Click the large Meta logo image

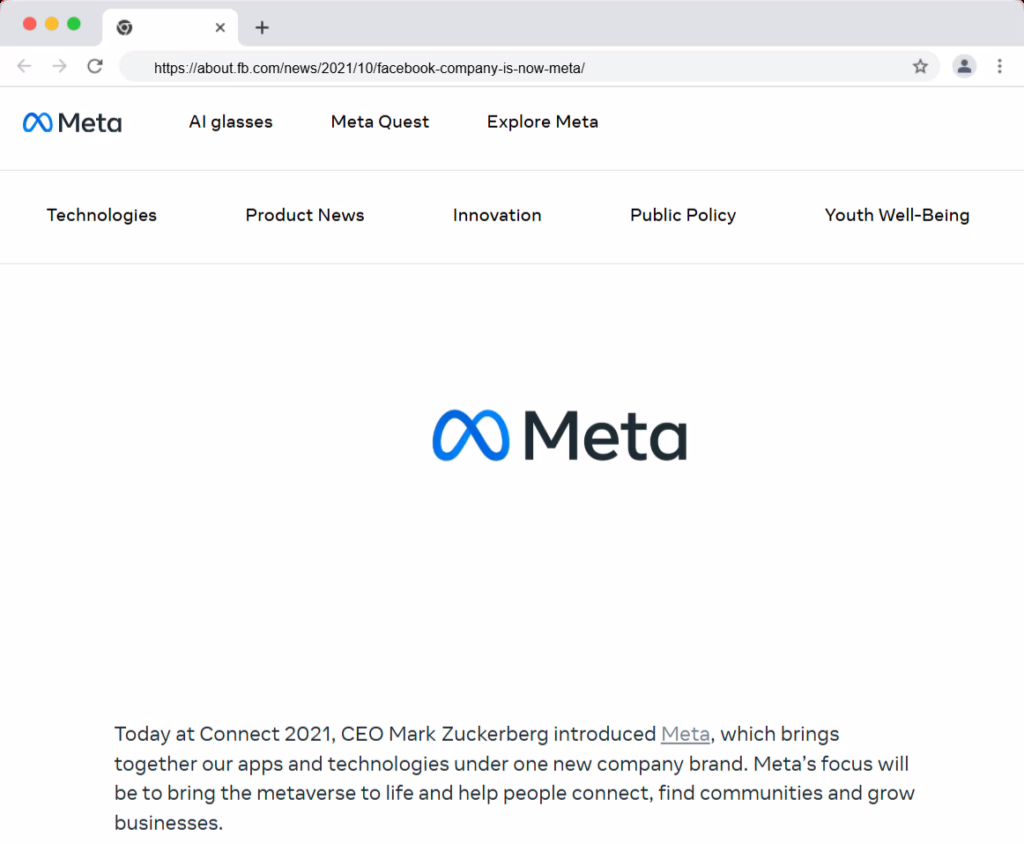click(560, 435)
